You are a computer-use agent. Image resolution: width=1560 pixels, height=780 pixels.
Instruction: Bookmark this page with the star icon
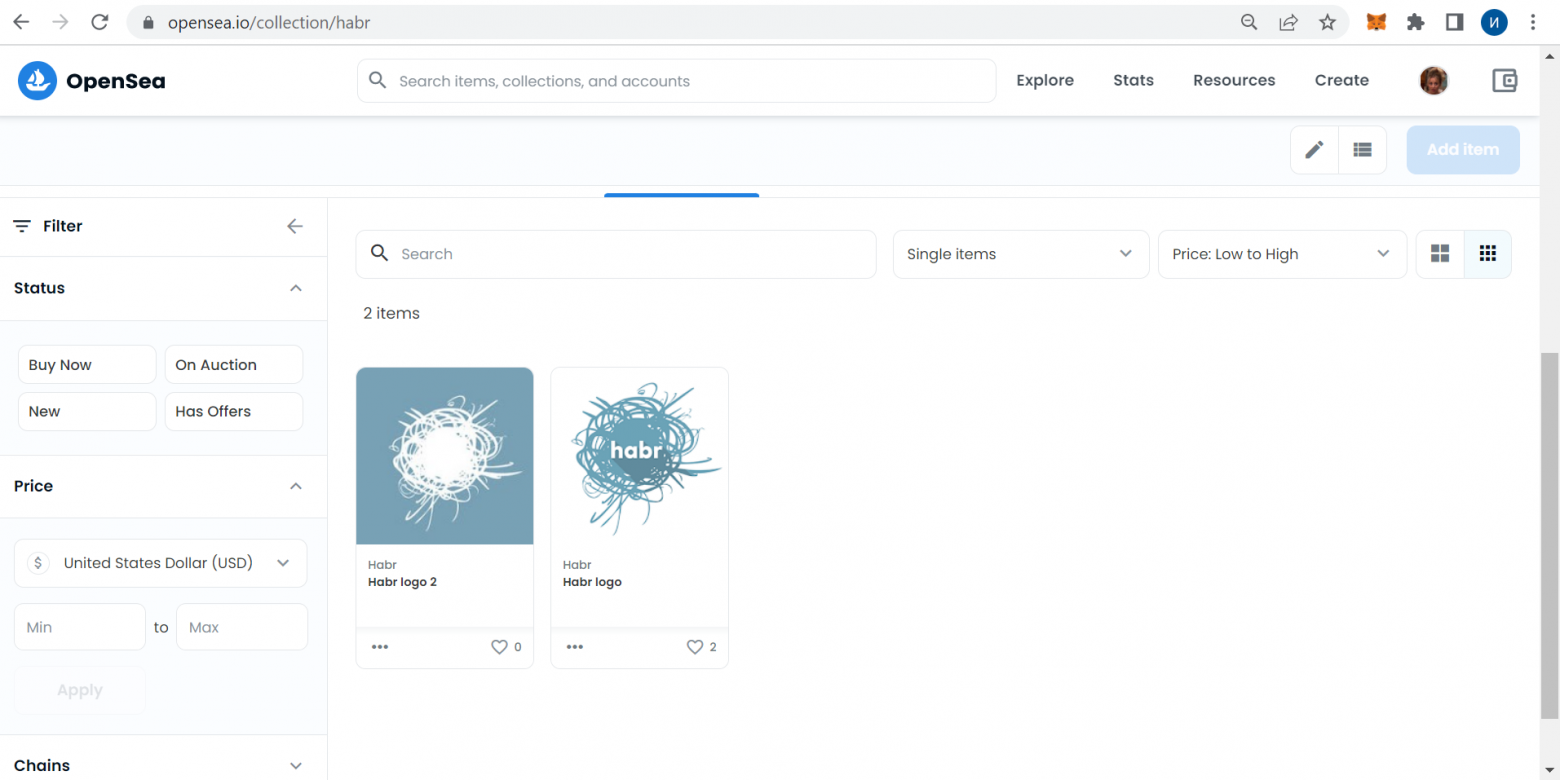point(1327,22)
